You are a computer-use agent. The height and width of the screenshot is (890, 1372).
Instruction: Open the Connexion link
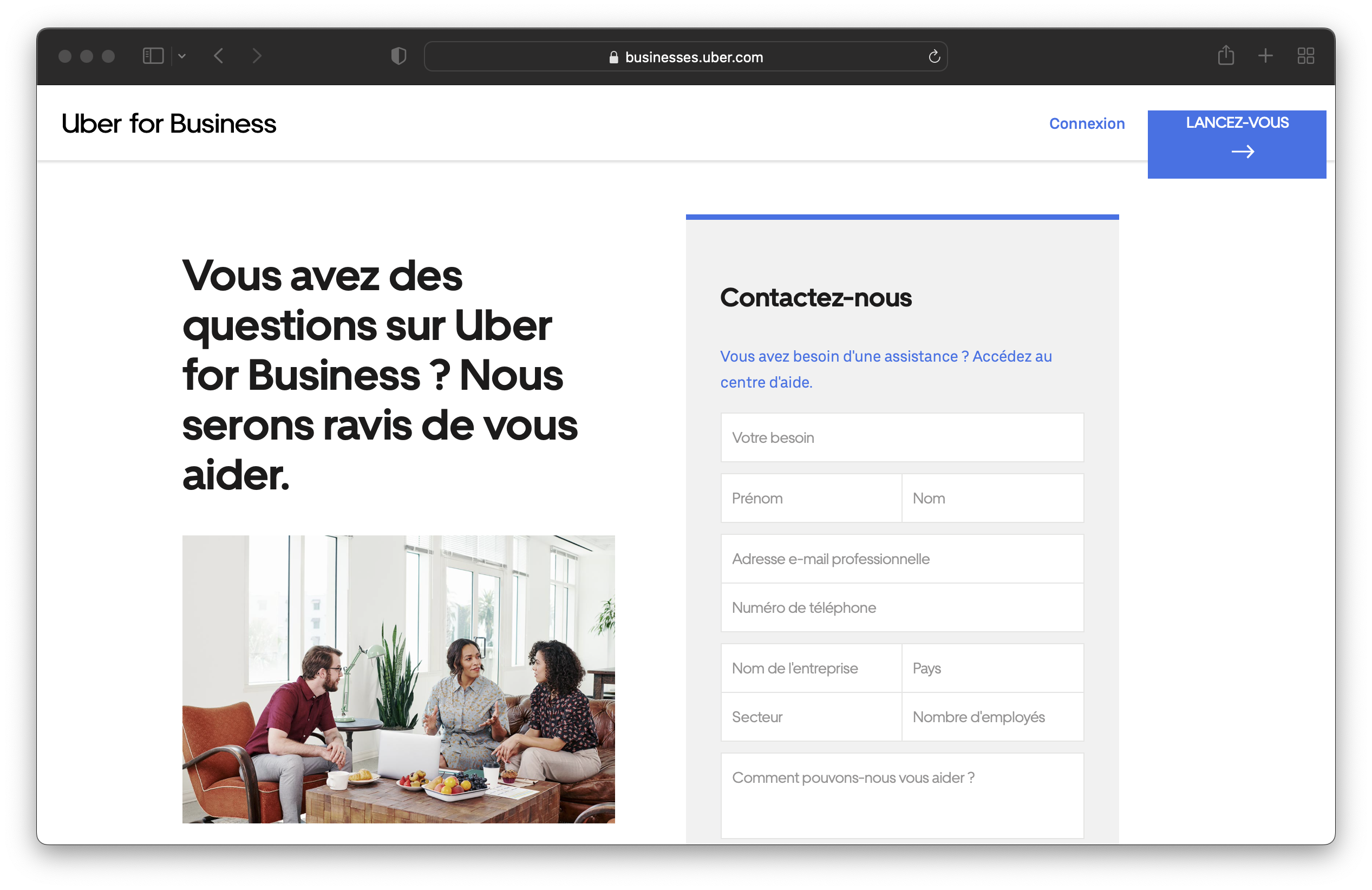coord(1087,123)
